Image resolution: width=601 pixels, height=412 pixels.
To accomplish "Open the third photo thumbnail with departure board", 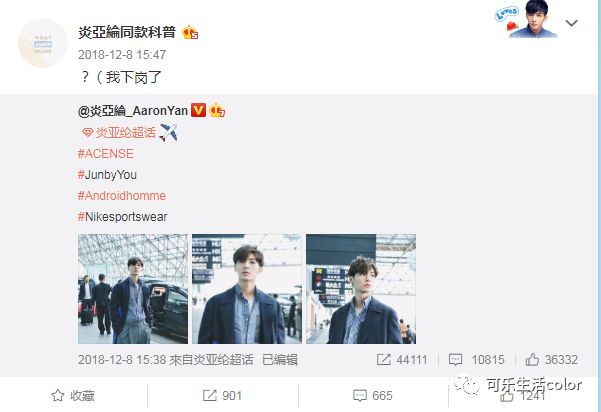I will coord(361,289).
